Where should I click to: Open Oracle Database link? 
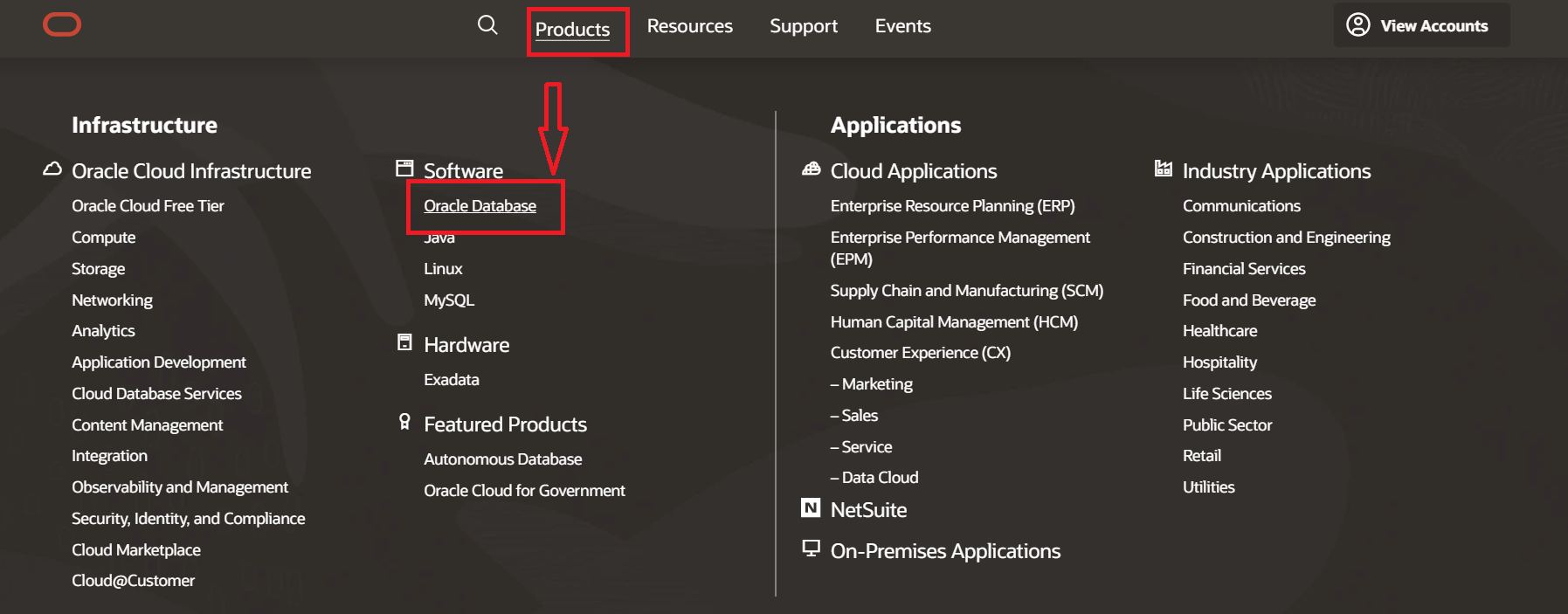pyautogui.click(x=480, y=206)
